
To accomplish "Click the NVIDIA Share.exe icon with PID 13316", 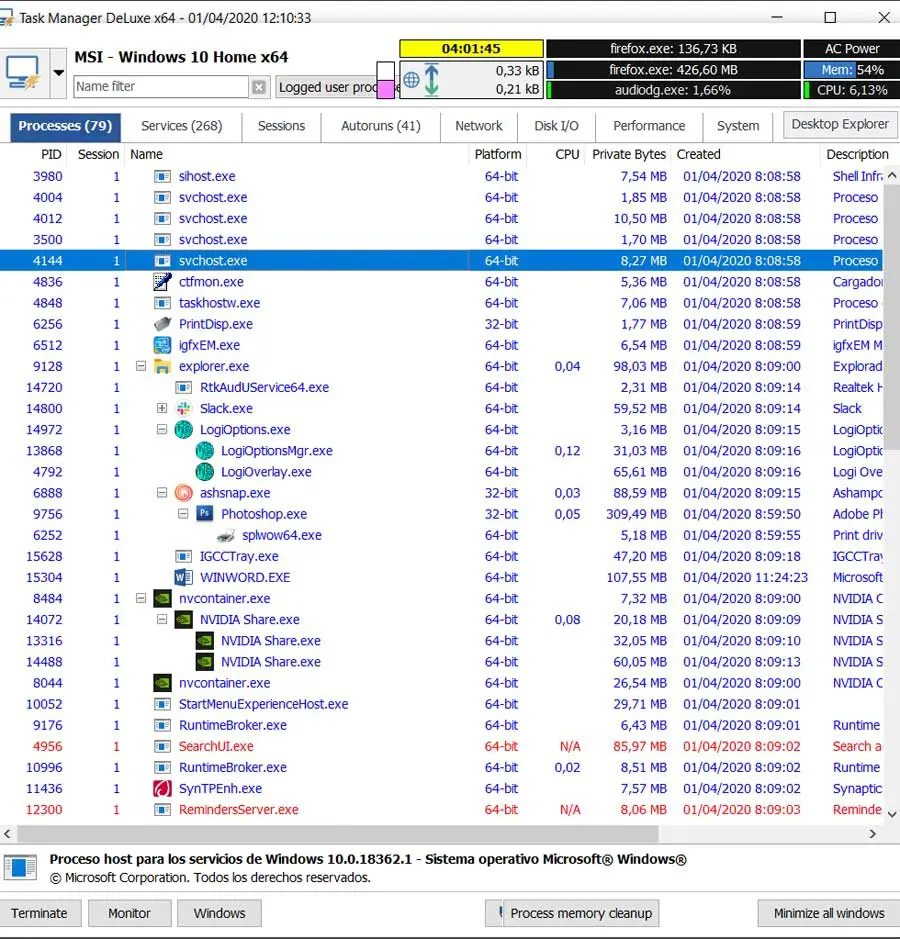I will [x=205, y=641].
